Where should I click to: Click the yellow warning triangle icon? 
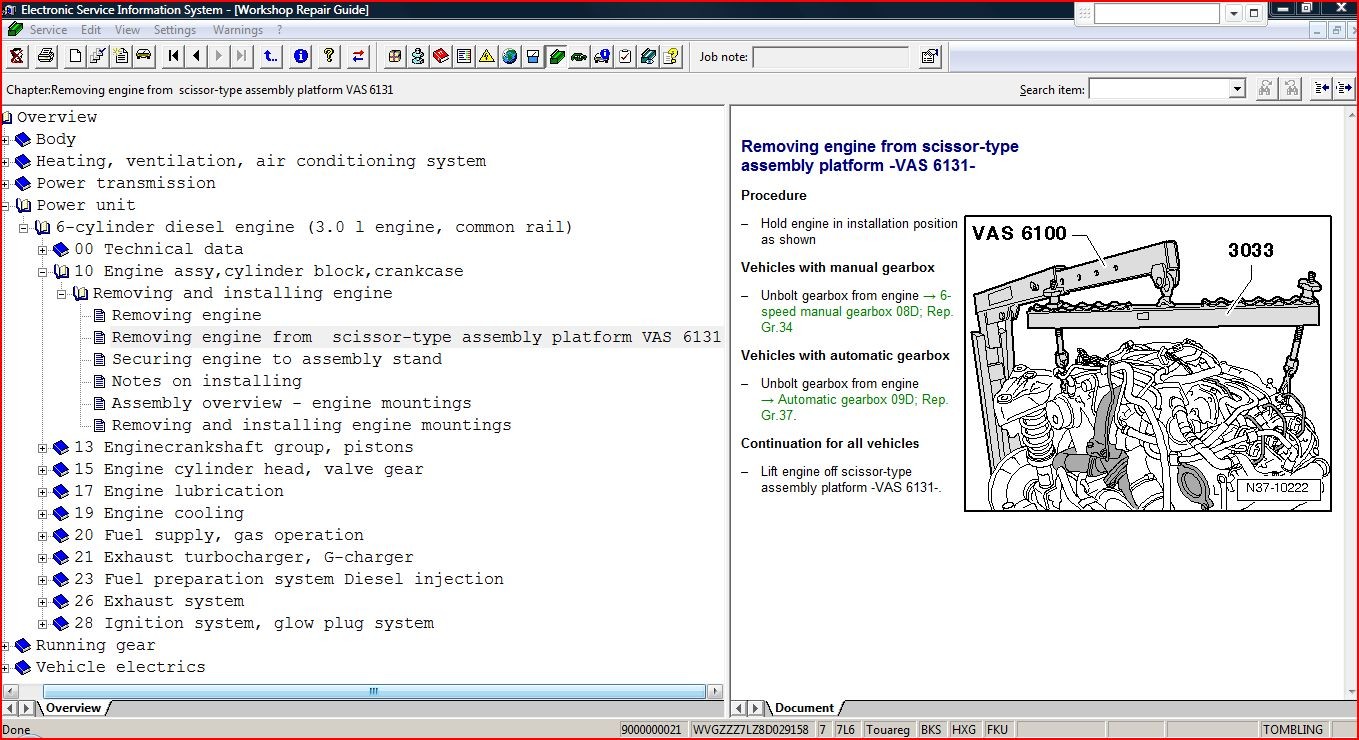(x=487, y=56)
